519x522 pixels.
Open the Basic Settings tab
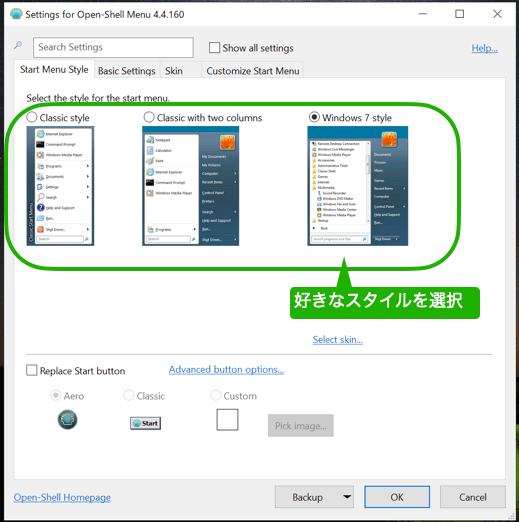[127, 71]
